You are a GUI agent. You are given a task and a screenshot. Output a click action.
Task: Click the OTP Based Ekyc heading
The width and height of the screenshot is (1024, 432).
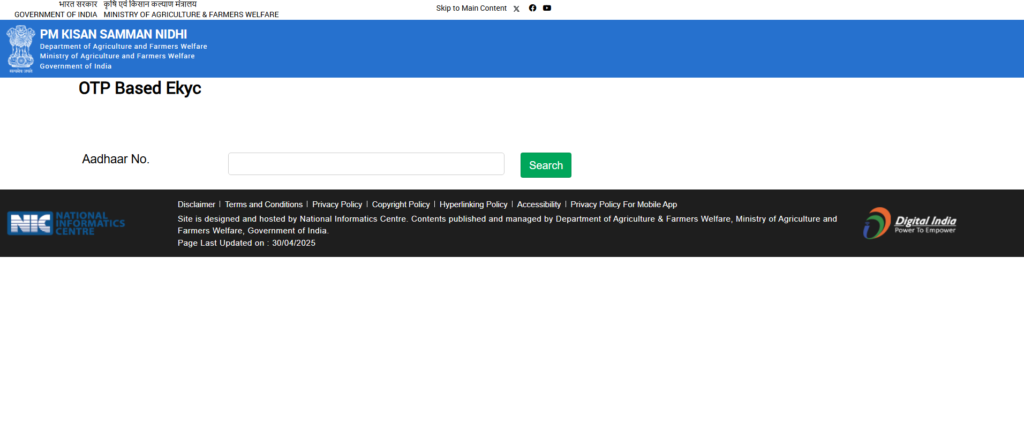coord(140,89)
